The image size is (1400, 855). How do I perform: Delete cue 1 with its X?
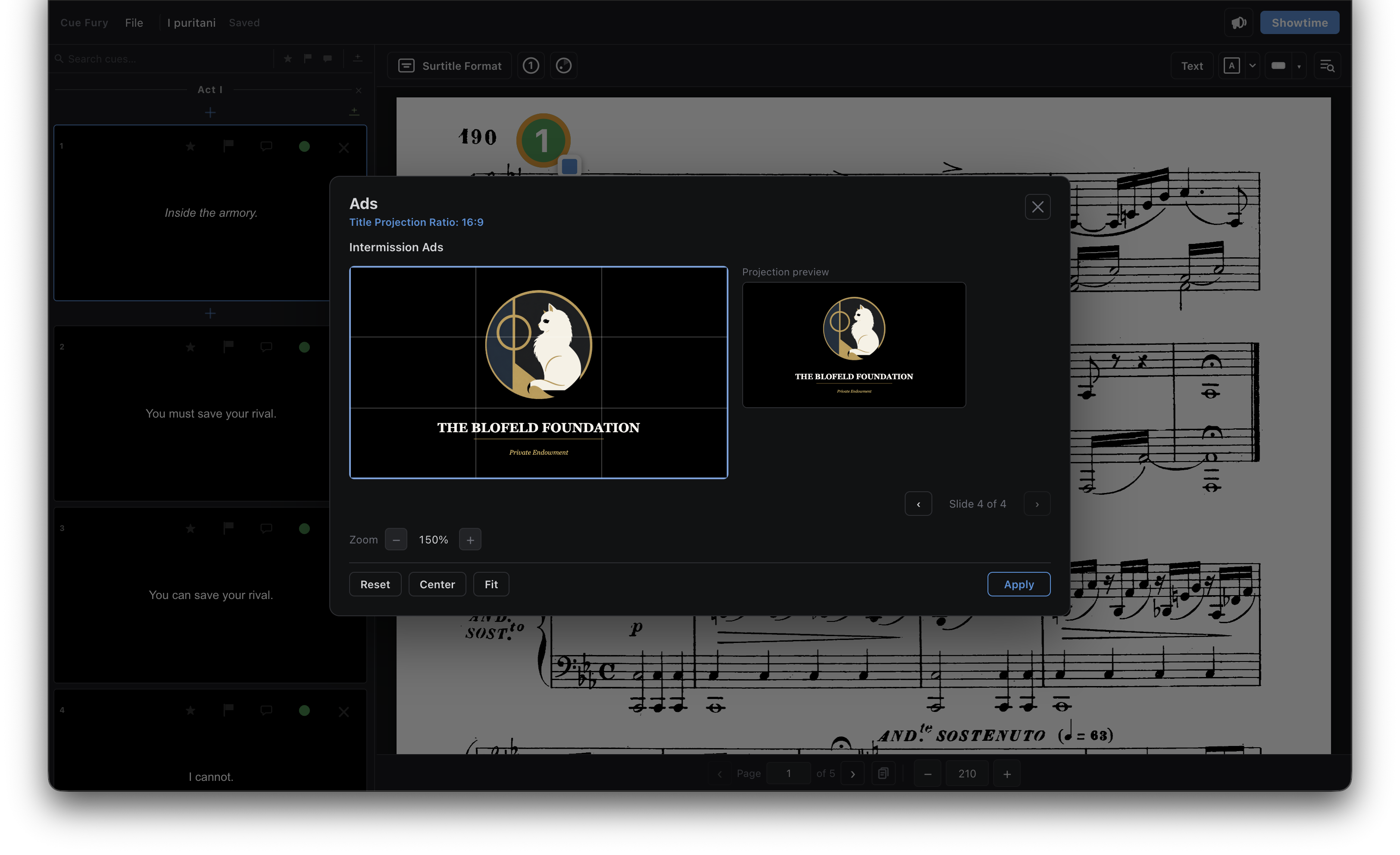[344, 148]
